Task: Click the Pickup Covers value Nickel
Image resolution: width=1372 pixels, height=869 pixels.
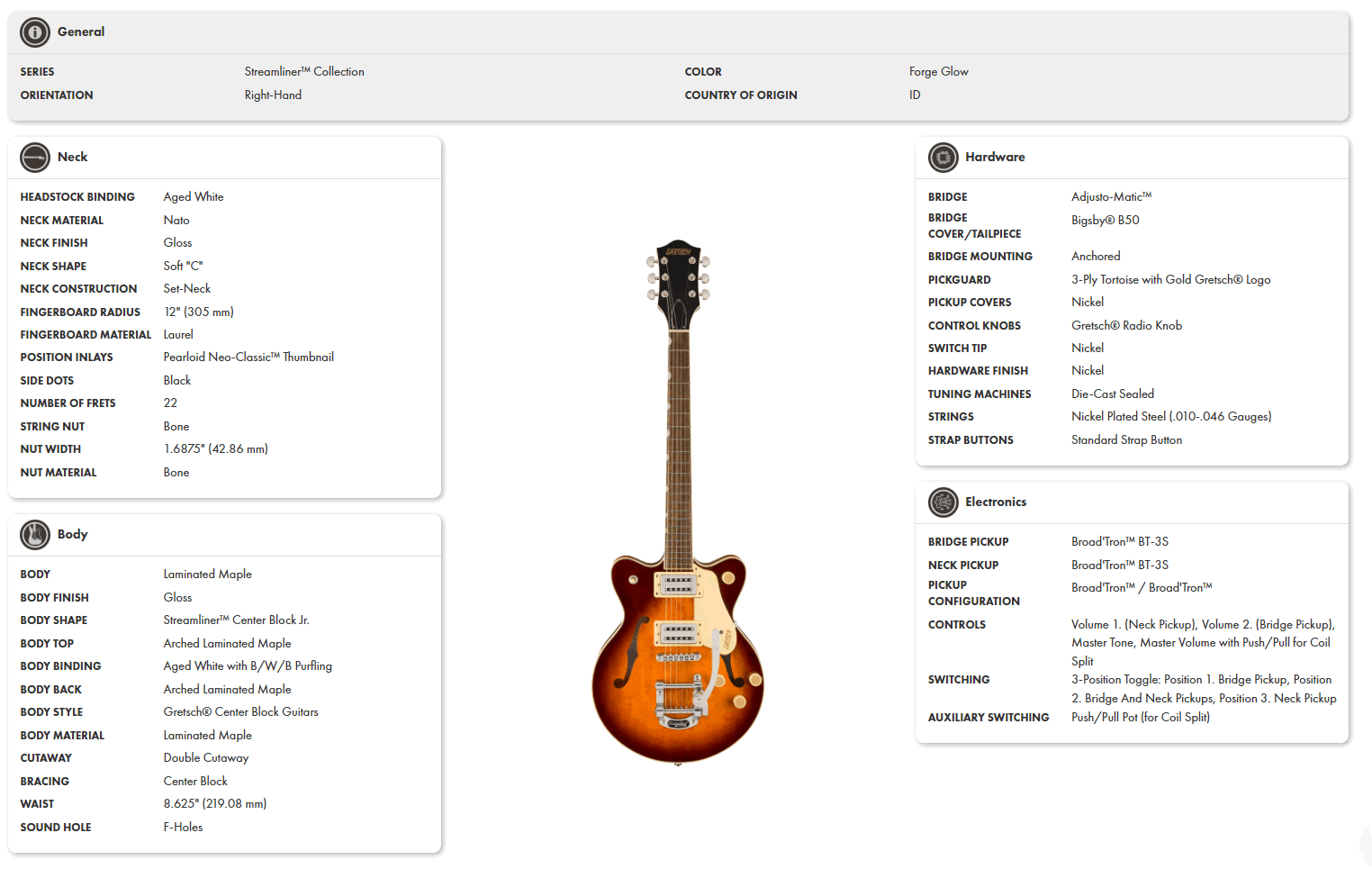Action: coord(1088,302)
